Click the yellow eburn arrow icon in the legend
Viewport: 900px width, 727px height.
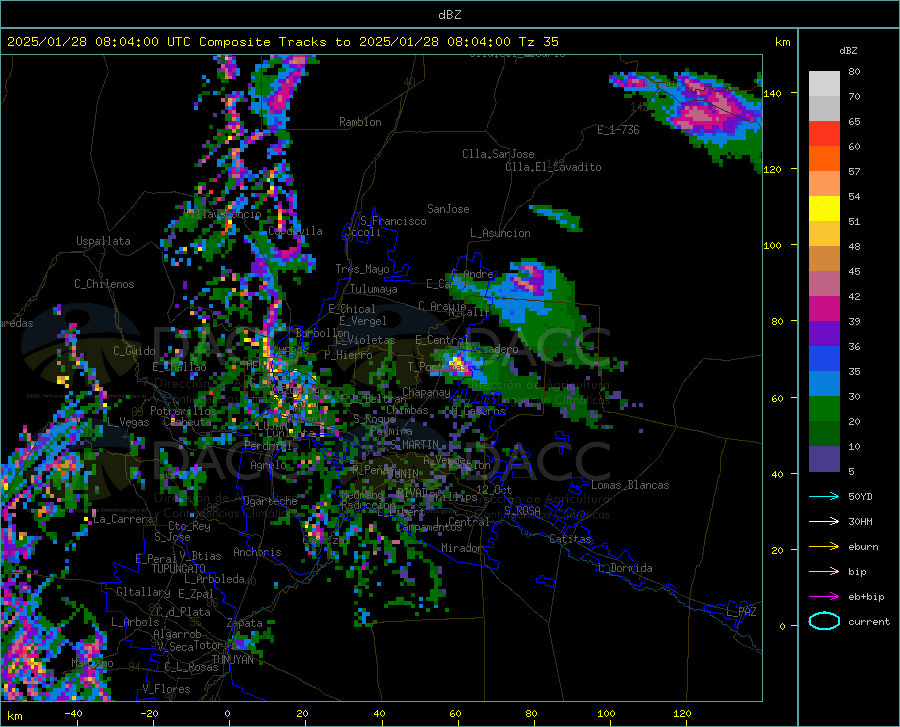pos(824,546)
